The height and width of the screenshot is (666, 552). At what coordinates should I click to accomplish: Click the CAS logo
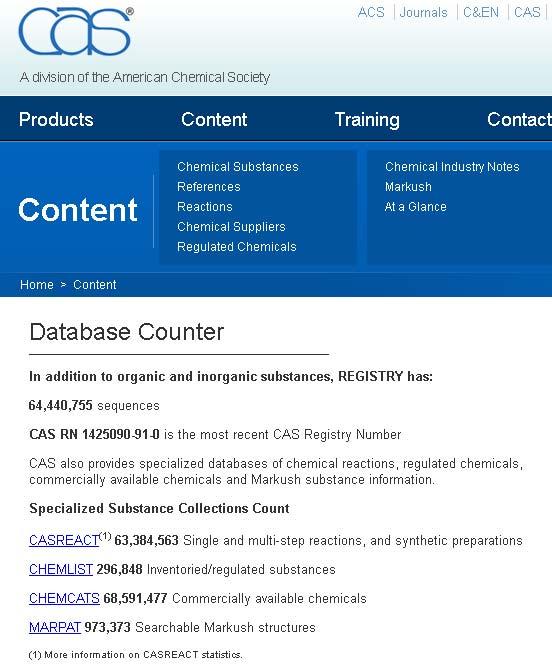pyautogui.click(x=76, y=31)
